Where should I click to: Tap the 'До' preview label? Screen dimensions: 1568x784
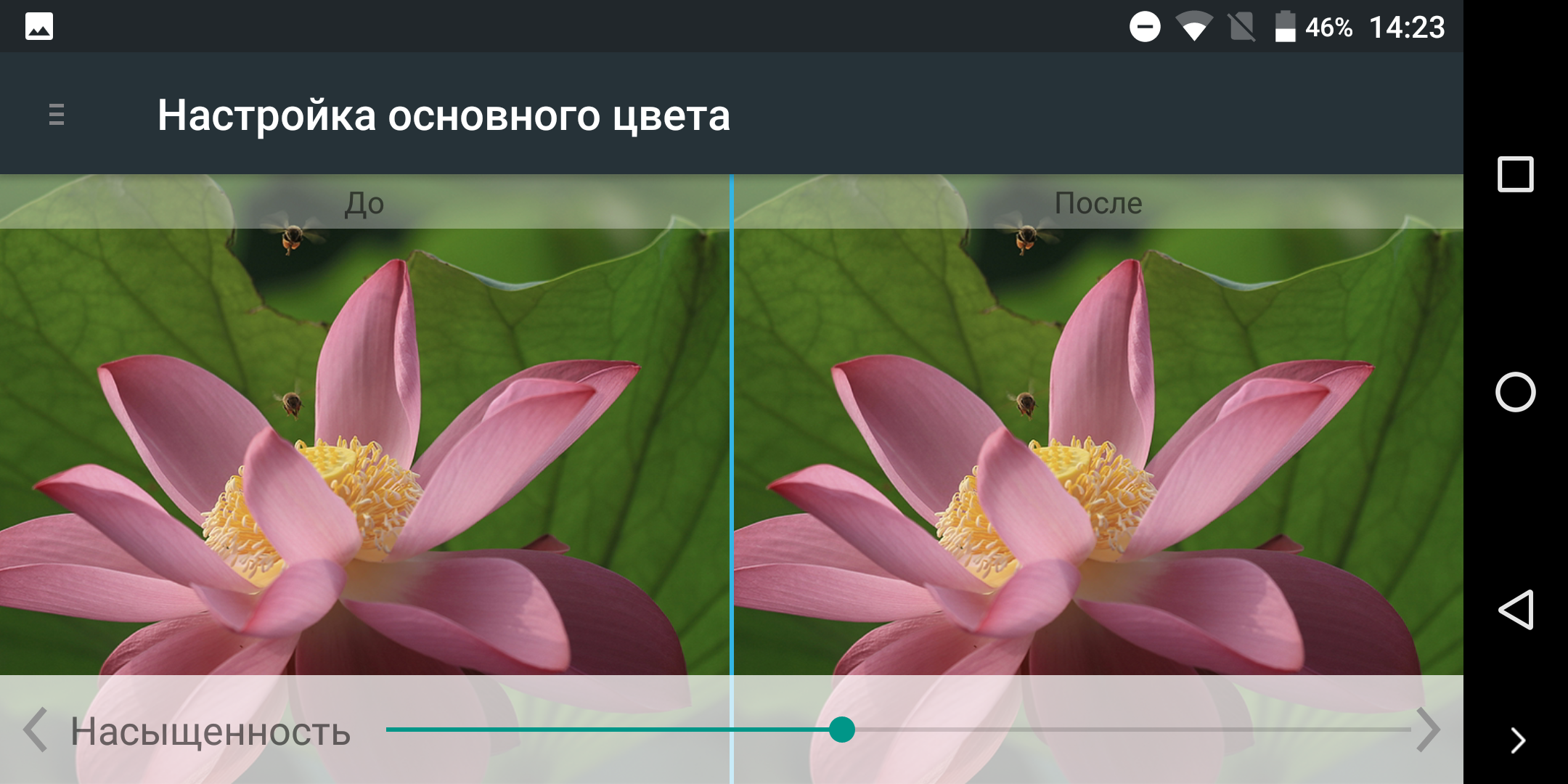coord(364,204)
